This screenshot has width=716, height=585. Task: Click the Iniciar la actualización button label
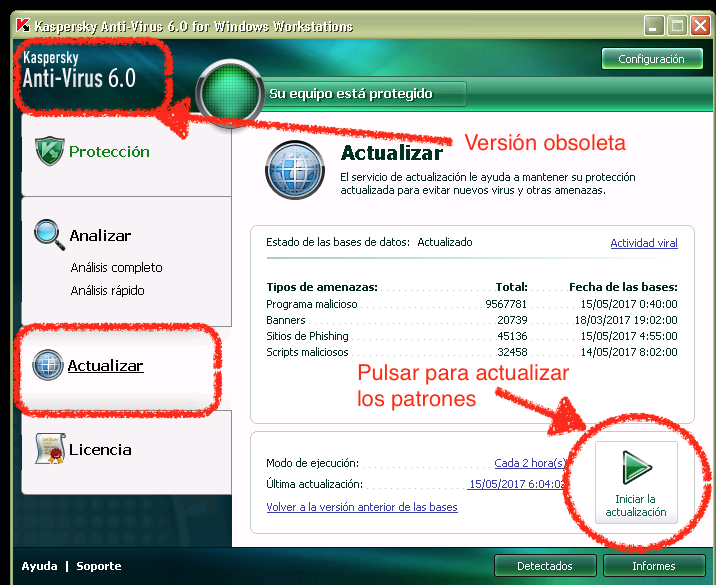[636, 506]
